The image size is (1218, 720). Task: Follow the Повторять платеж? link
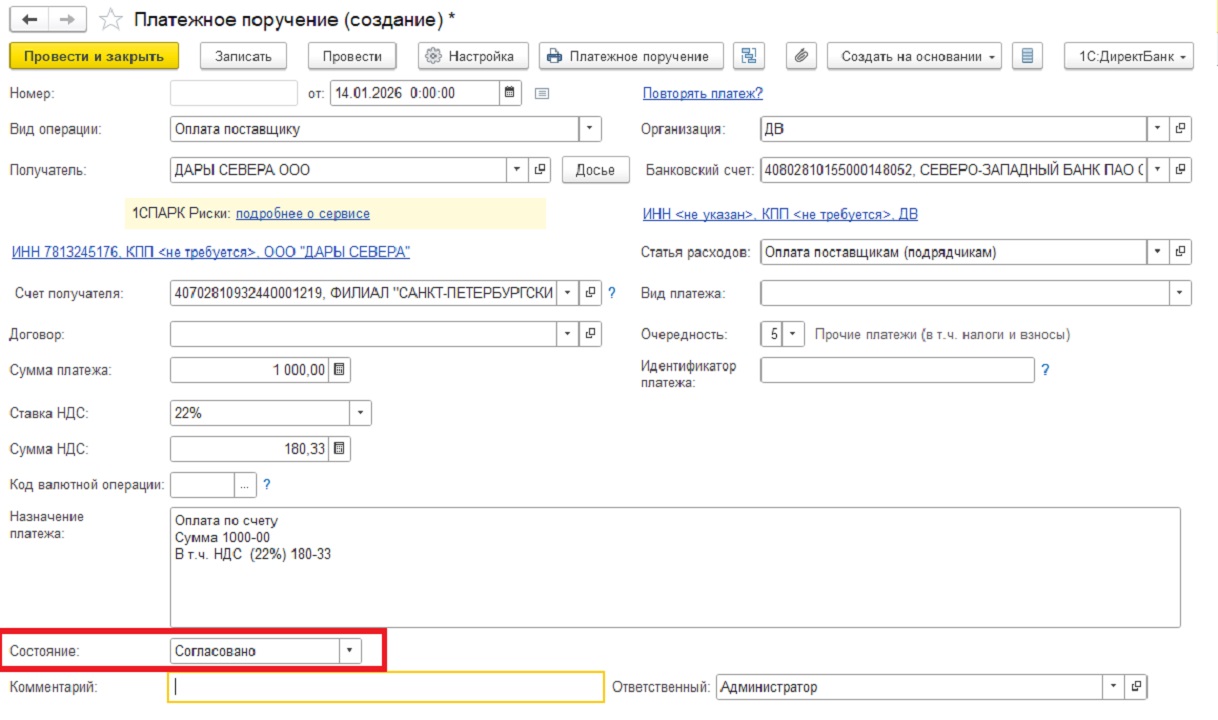[x=703, y=93]
